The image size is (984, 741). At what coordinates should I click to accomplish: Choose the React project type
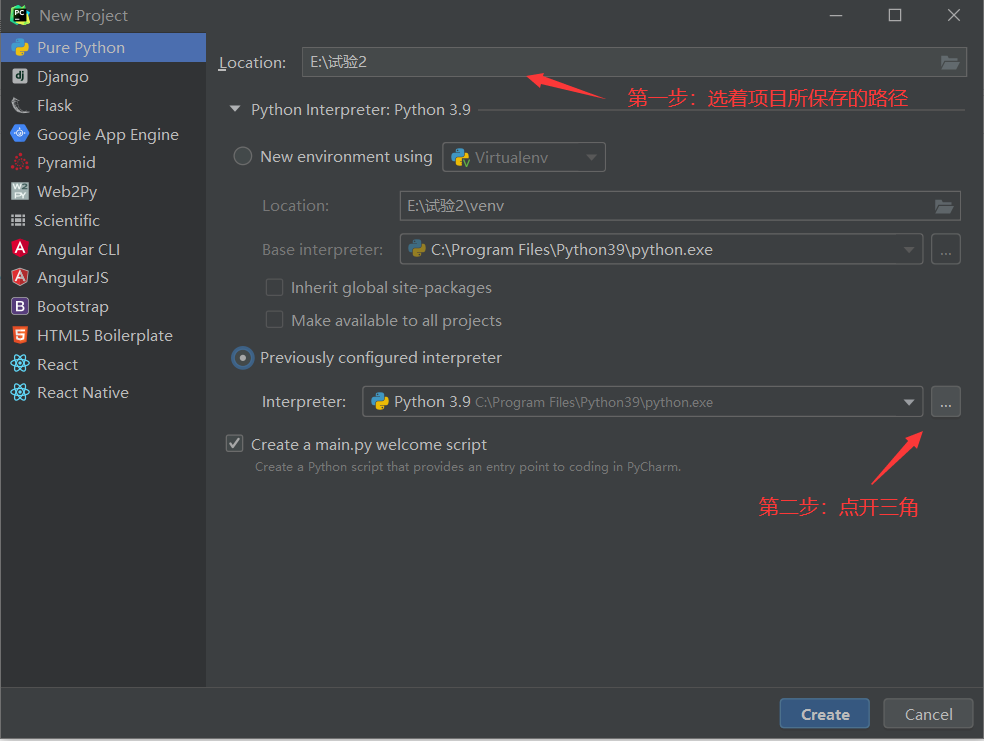pyautogui.click(x=104, y=364)
